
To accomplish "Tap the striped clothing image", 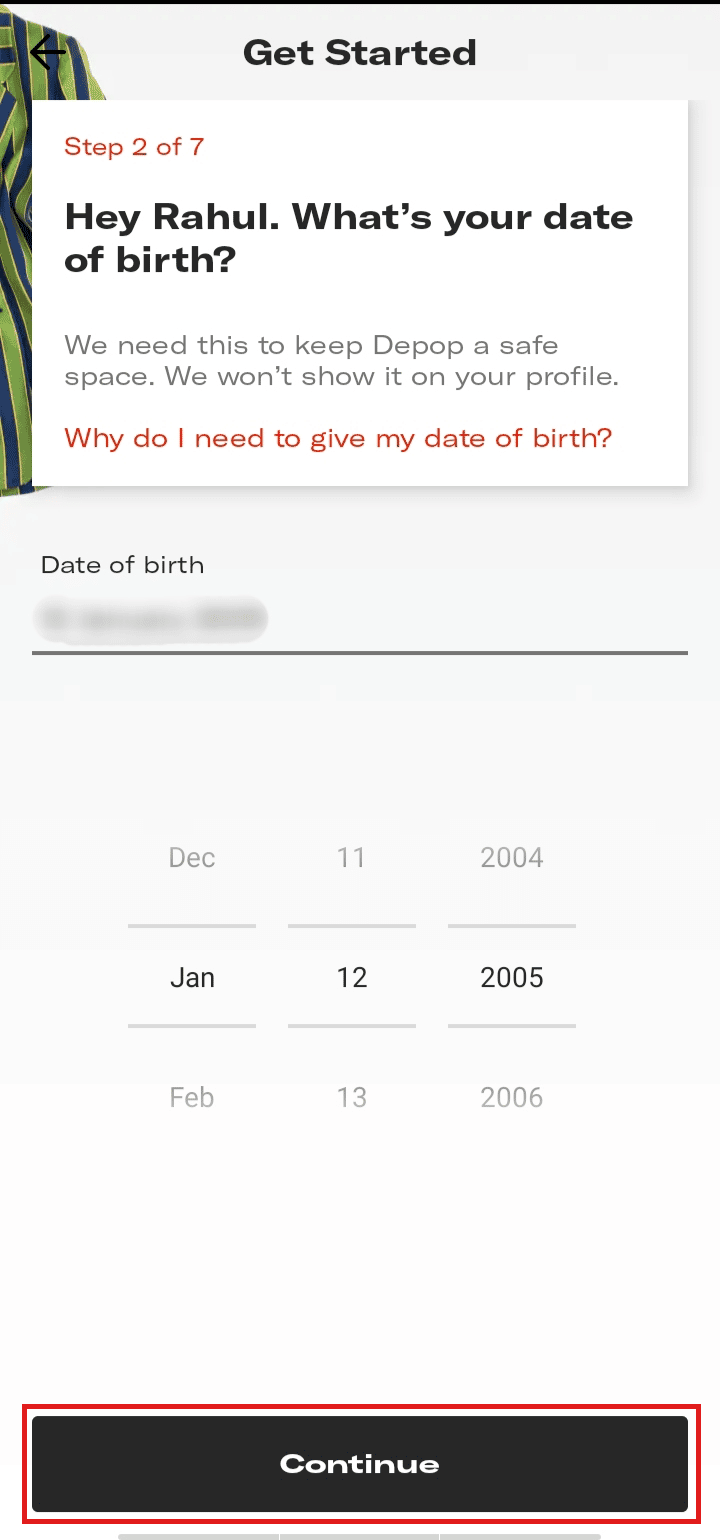I will click(x=15, y=250).
